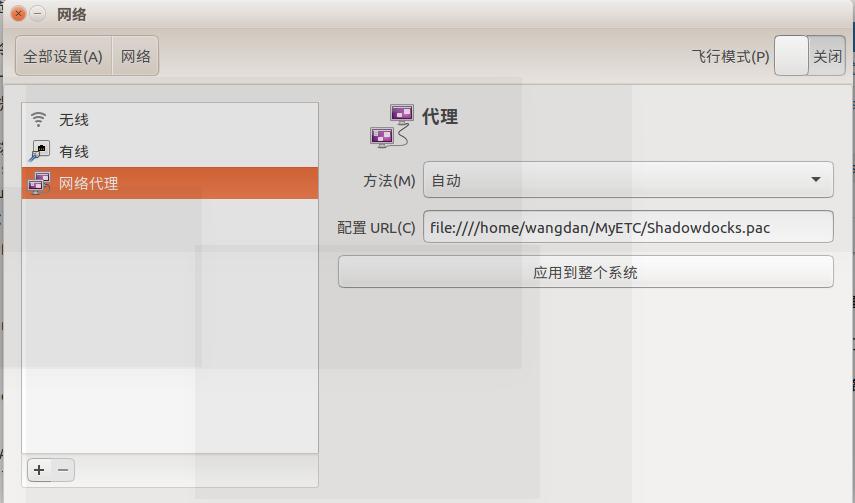Go back to 全部设置 all settings
Viewport: 855px width, 503px height.
coord(63,56)
